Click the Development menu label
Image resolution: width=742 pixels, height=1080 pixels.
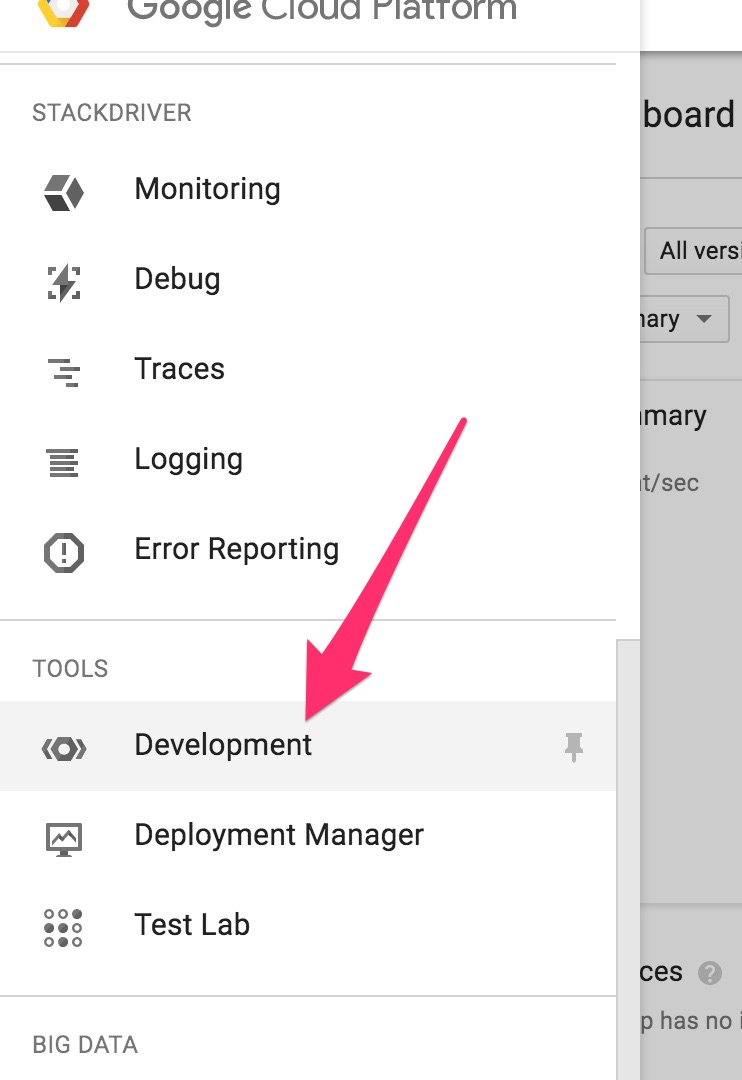click(223, 745)
